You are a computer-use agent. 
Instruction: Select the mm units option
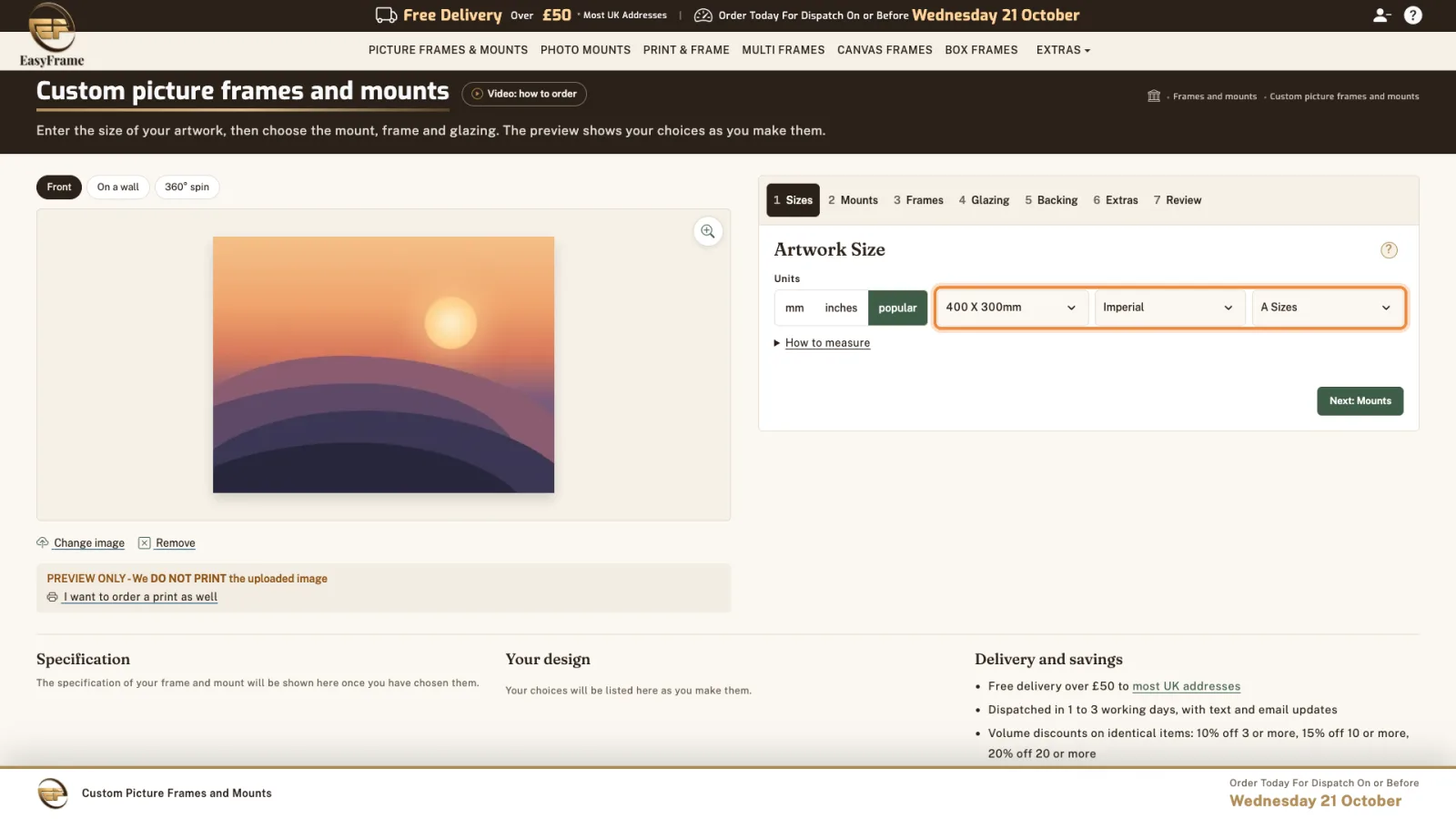tap(794, 308)
